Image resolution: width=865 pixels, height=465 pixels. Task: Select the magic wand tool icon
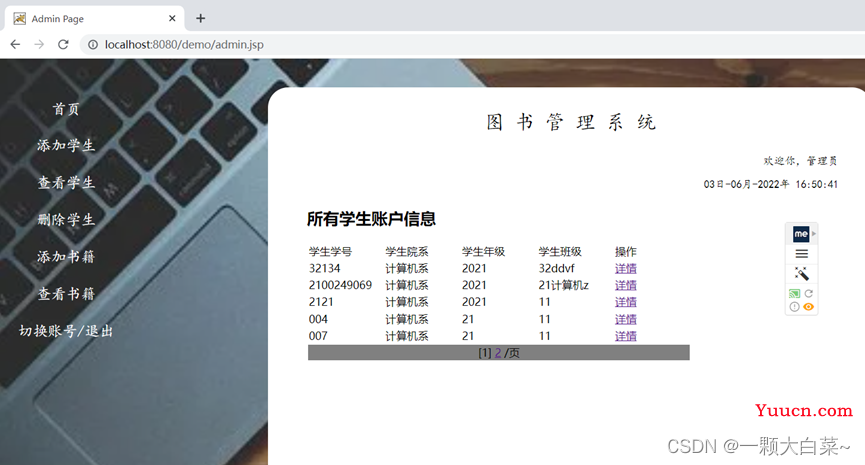click(x=802, y=273)
